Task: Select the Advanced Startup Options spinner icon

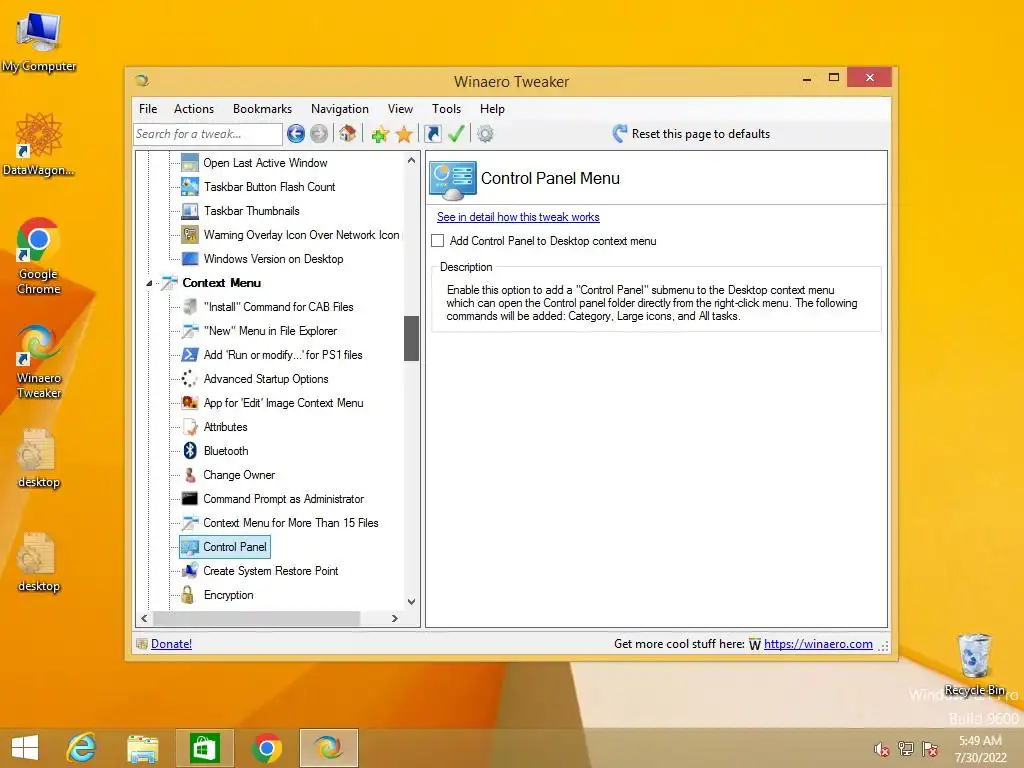Action: tap(189, 379)
